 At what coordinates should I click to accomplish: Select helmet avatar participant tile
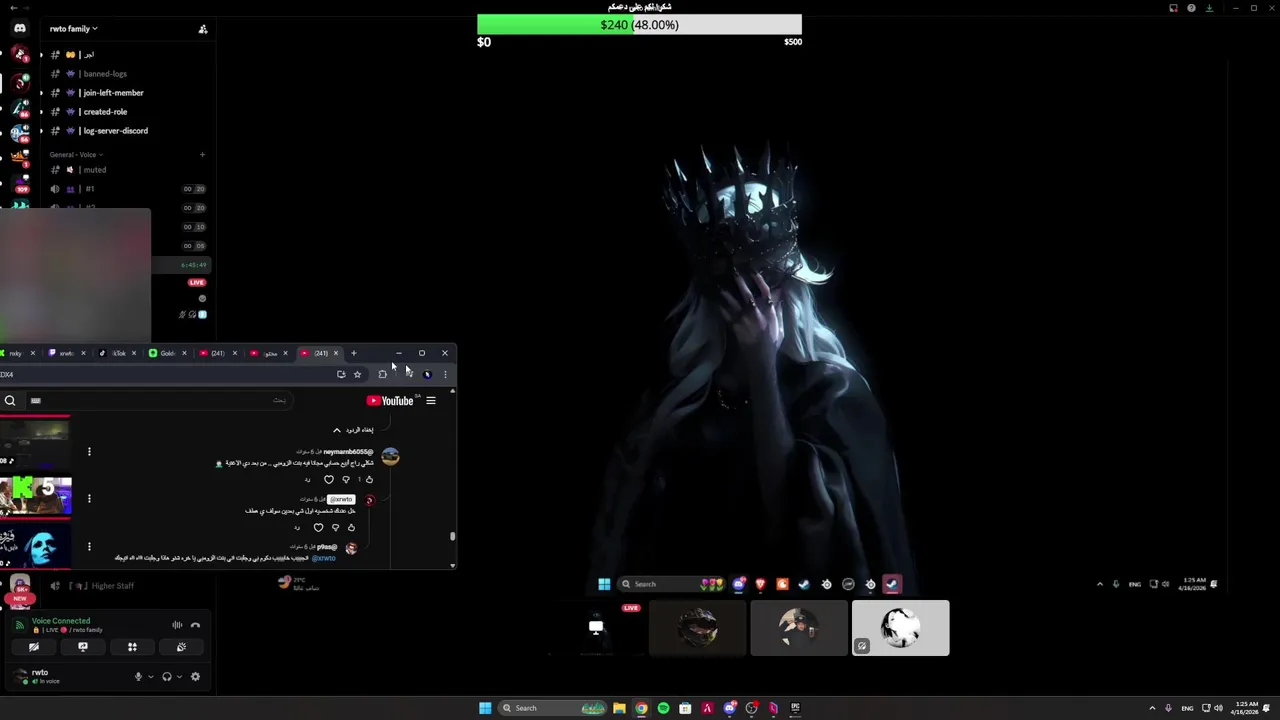(698, 628)
